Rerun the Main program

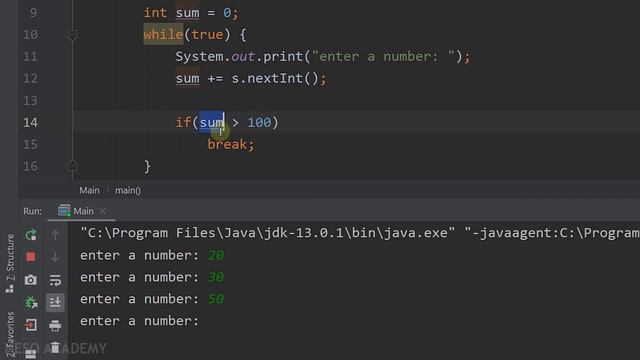(31, 235)
